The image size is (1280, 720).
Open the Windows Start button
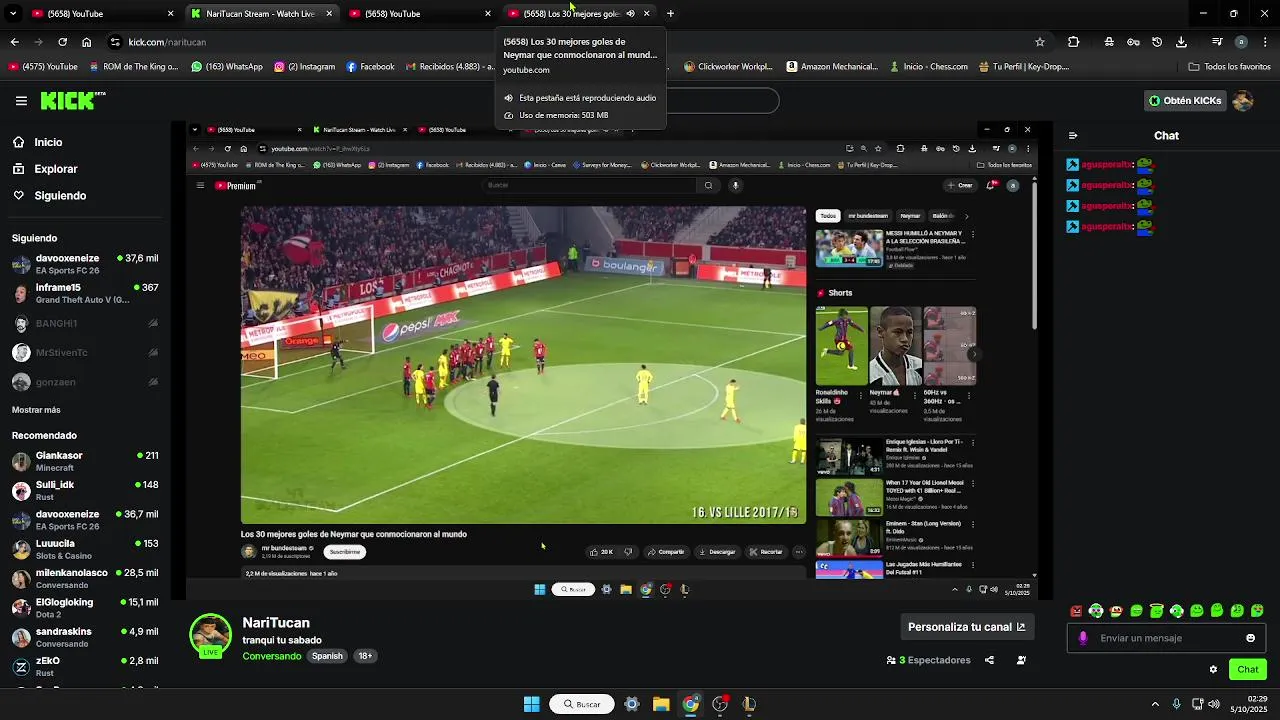(x=532, y=704)
